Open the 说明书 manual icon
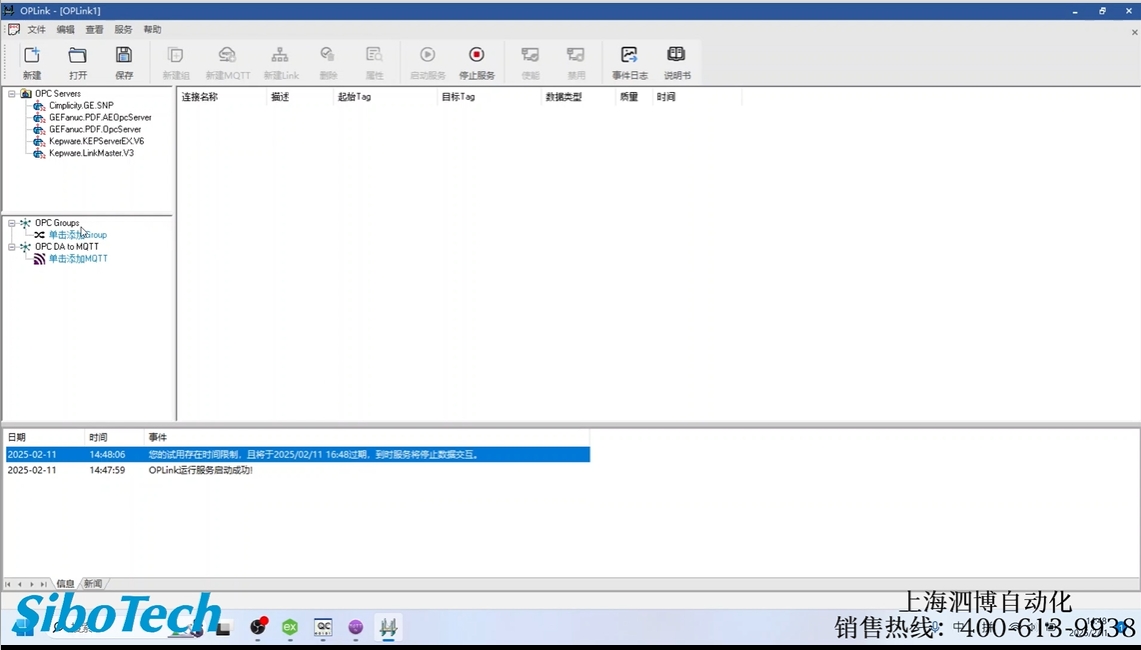1141x650 pixels. point(677,62)
